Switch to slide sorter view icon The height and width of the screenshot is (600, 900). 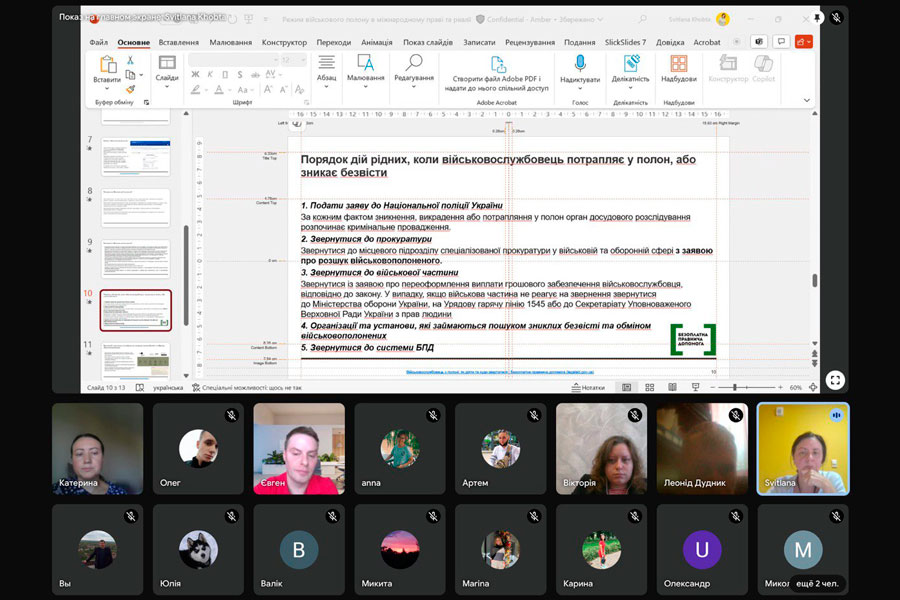click(x=649, y=387)
